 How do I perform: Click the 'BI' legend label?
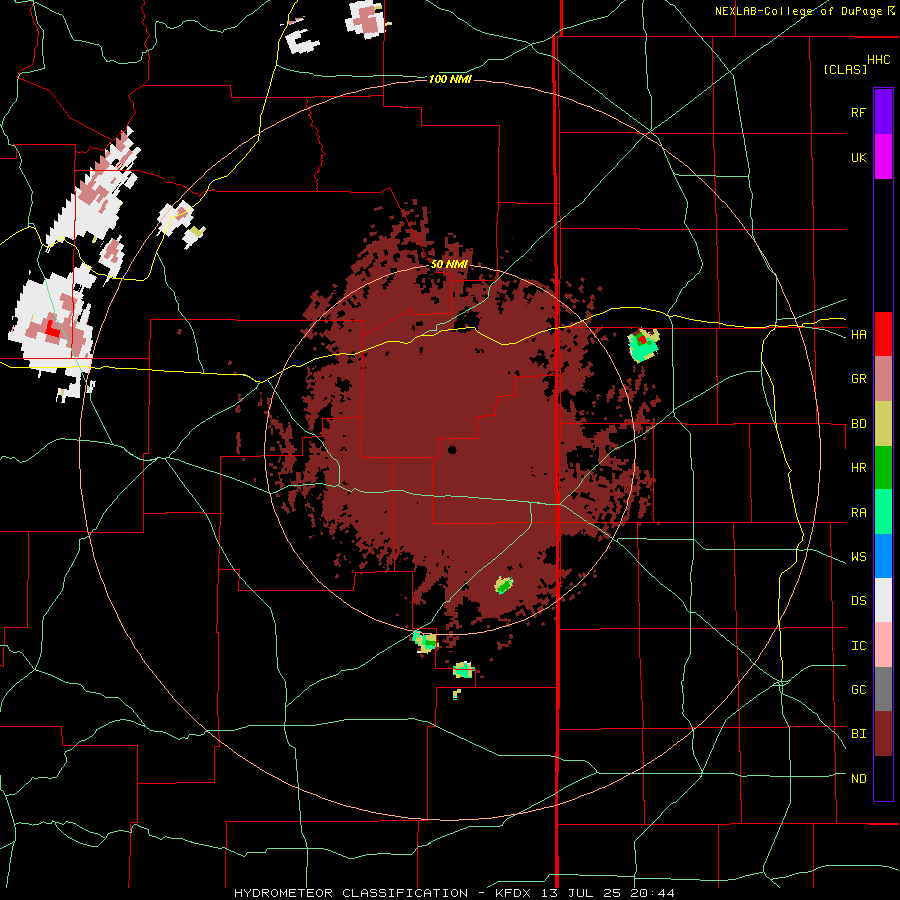858,734
